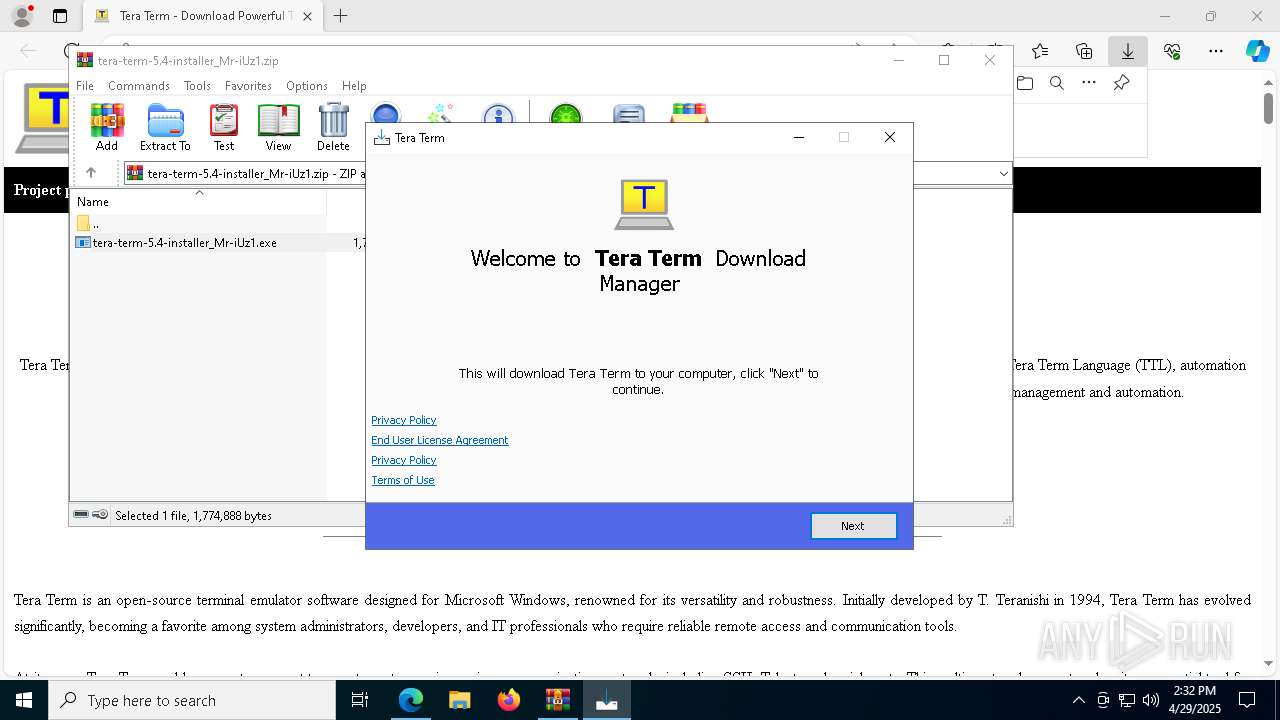Open downloads folder icon in downloads flyout
This screenshot has height=720, width=1280.
pos(1025,83)
